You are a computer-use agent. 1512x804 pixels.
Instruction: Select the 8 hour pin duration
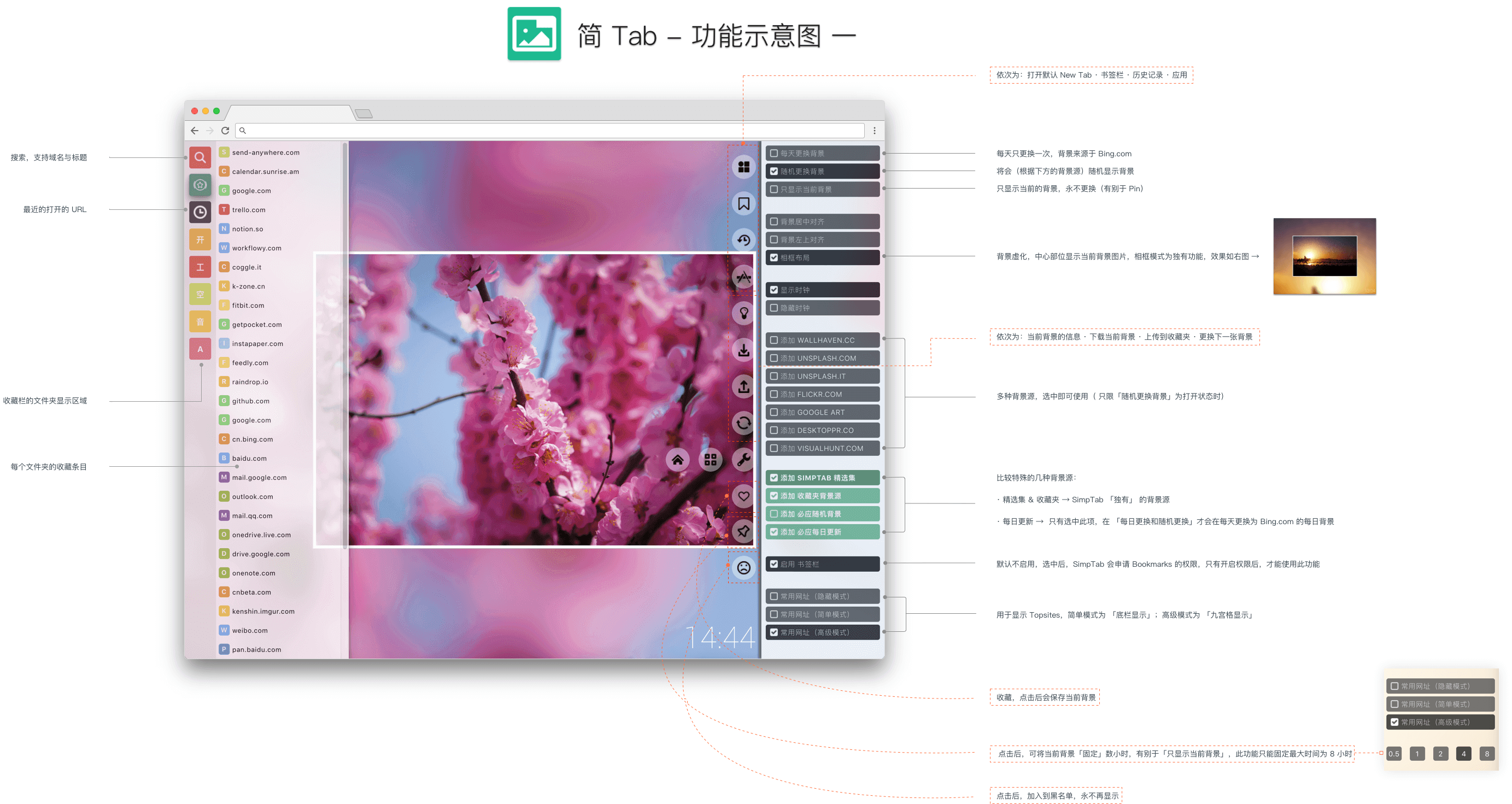pos(1486,754)
